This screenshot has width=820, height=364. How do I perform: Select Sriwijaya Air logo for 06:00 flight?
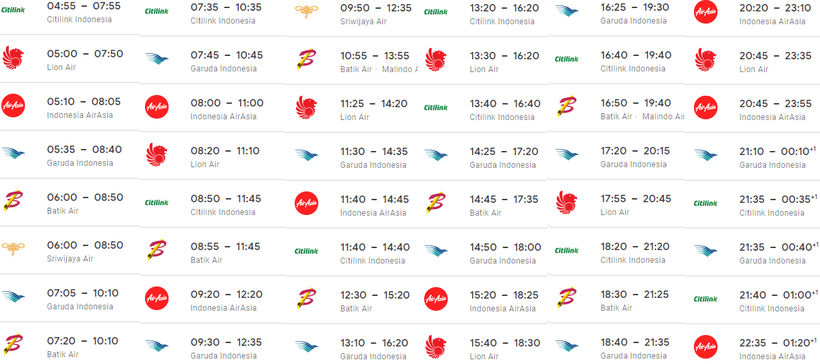[x=13, y=249]
